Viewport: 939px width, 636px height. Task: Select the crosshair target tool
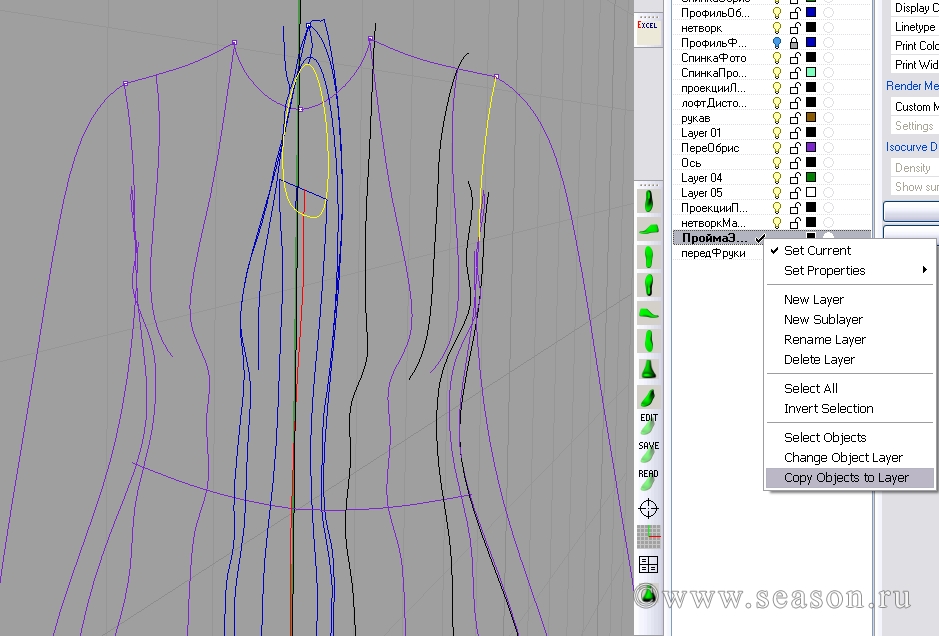pyautogui.click(x=648, y=509)
